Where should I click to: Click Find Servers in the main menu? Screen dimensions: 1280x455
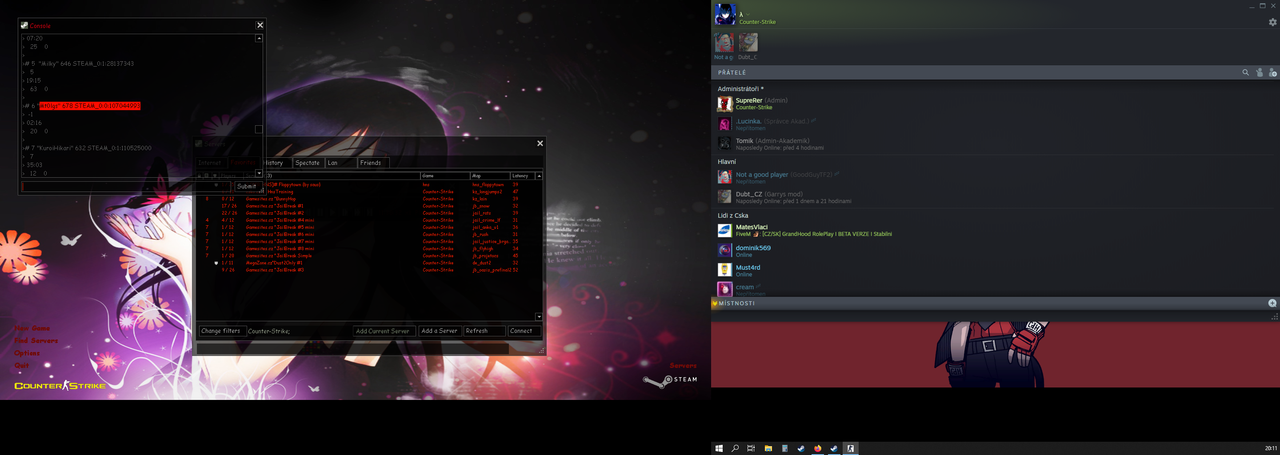tap(36, 341)
